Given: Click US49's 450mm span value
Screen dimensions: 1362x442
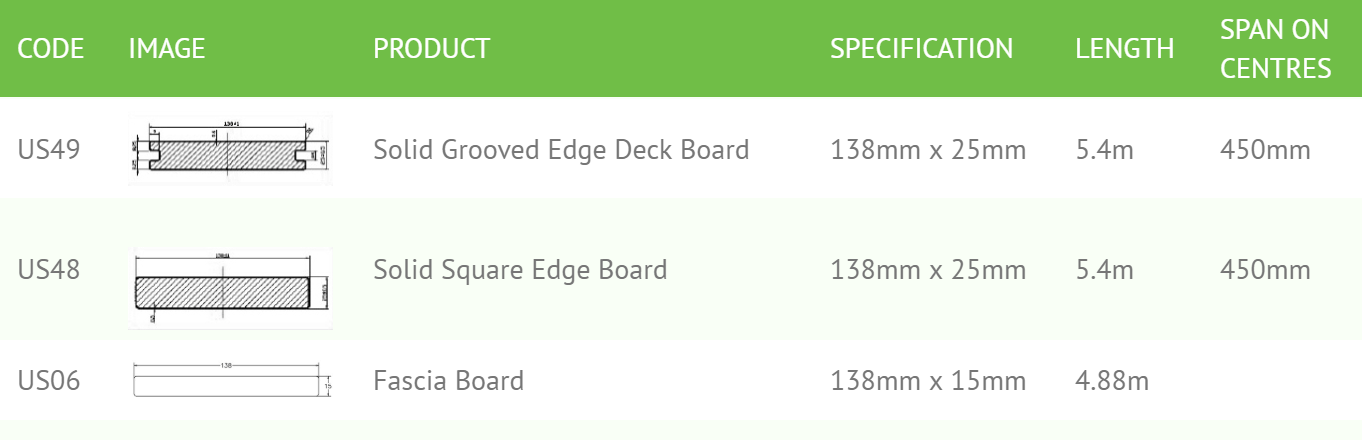Looking at the screenshot, I should [x=1265, y=150].
